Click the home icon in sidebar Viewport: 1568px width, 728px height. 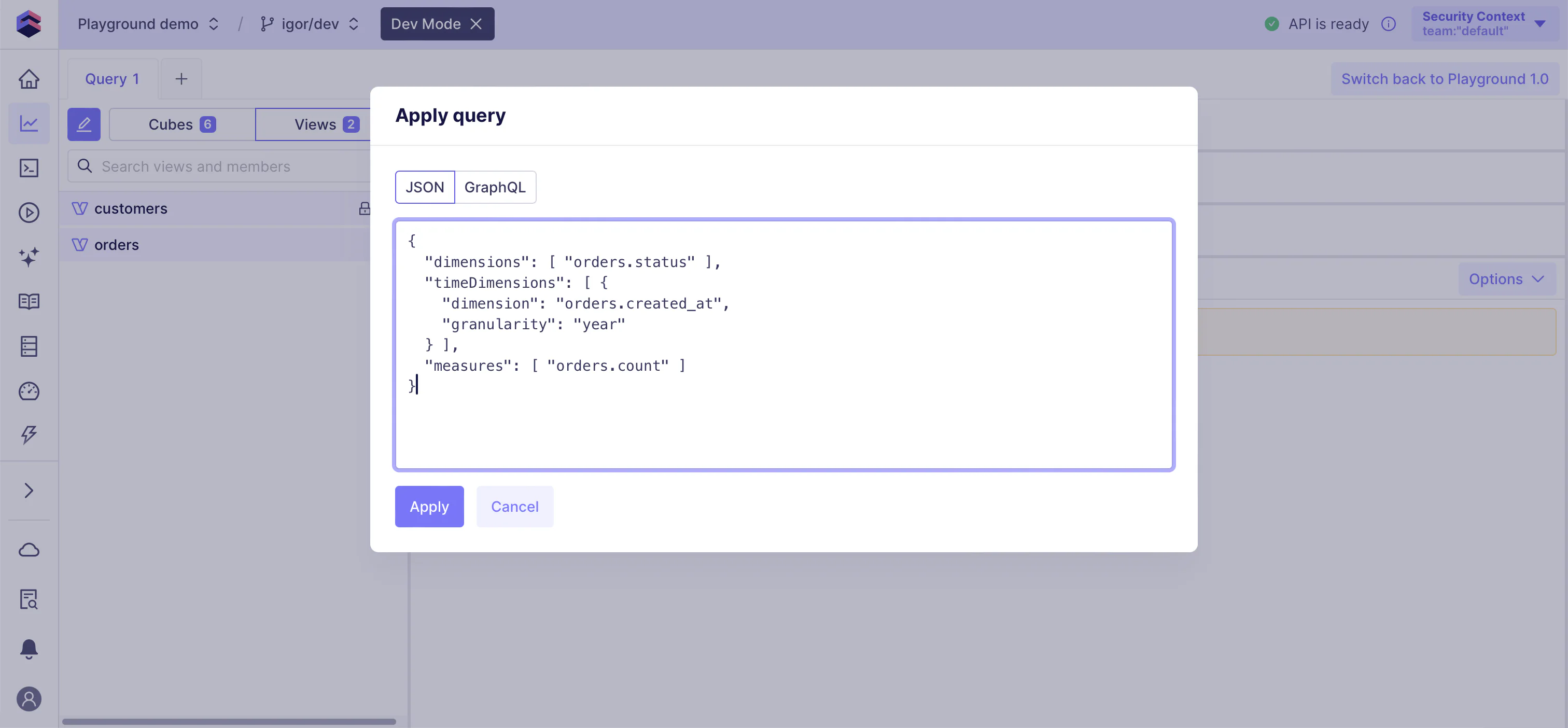tap(29, 79)
